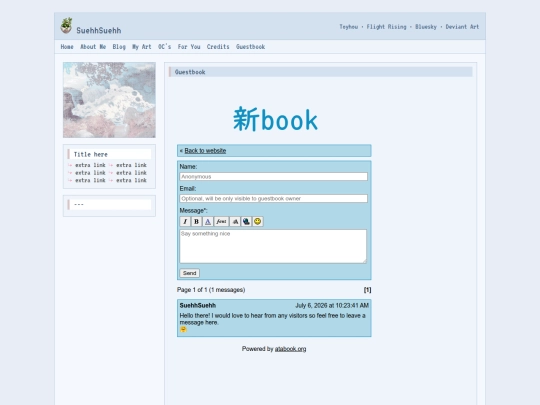Click the message timestamp July 6, 2026

point(332,305)
